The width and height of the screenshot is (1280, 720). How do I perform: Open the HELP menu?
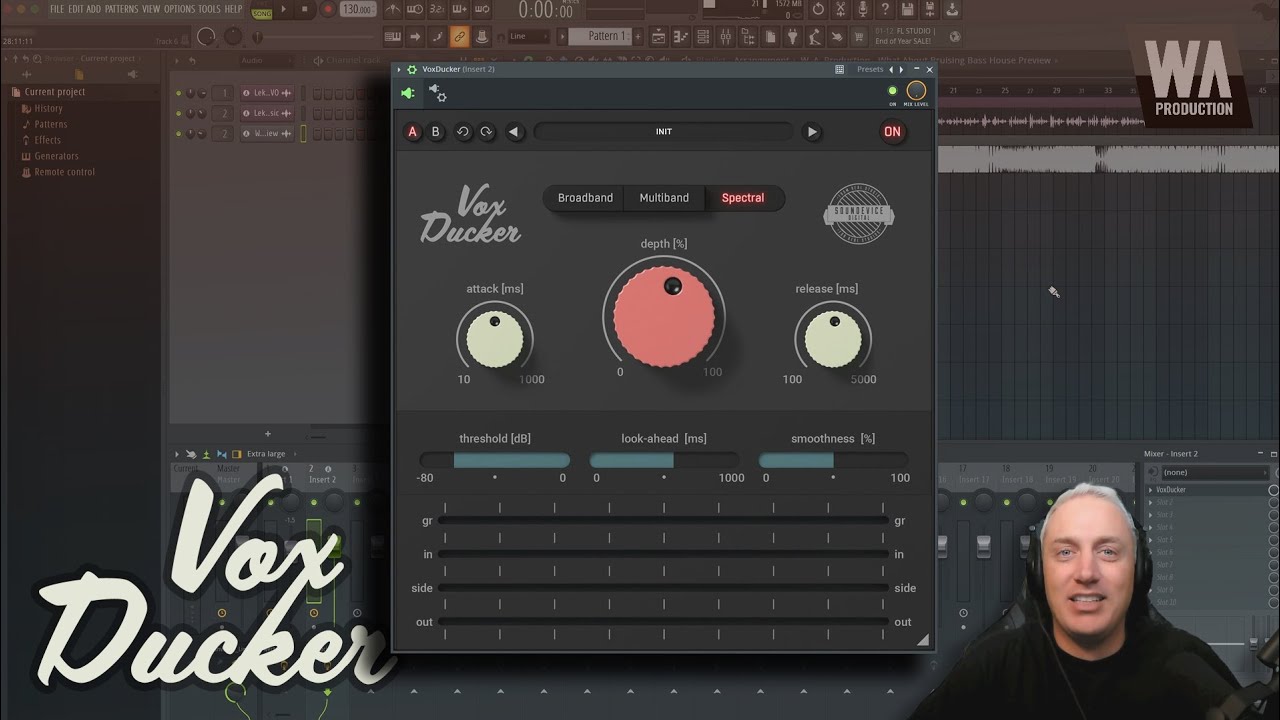(233, 9)
